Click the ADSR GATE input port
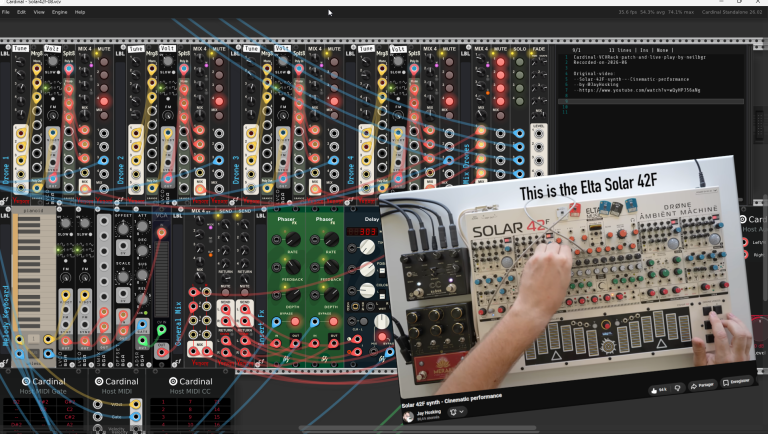The height and width of the screenshot is (434, 768). [142, 324]
